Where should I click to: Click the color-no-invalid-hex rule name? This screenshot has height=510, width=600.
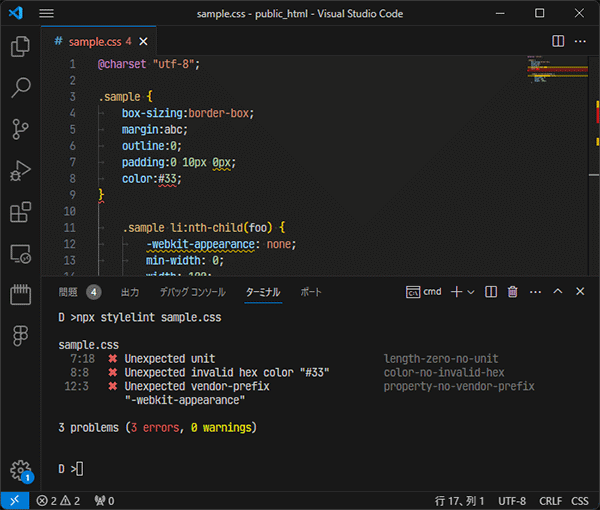(444, 373)
